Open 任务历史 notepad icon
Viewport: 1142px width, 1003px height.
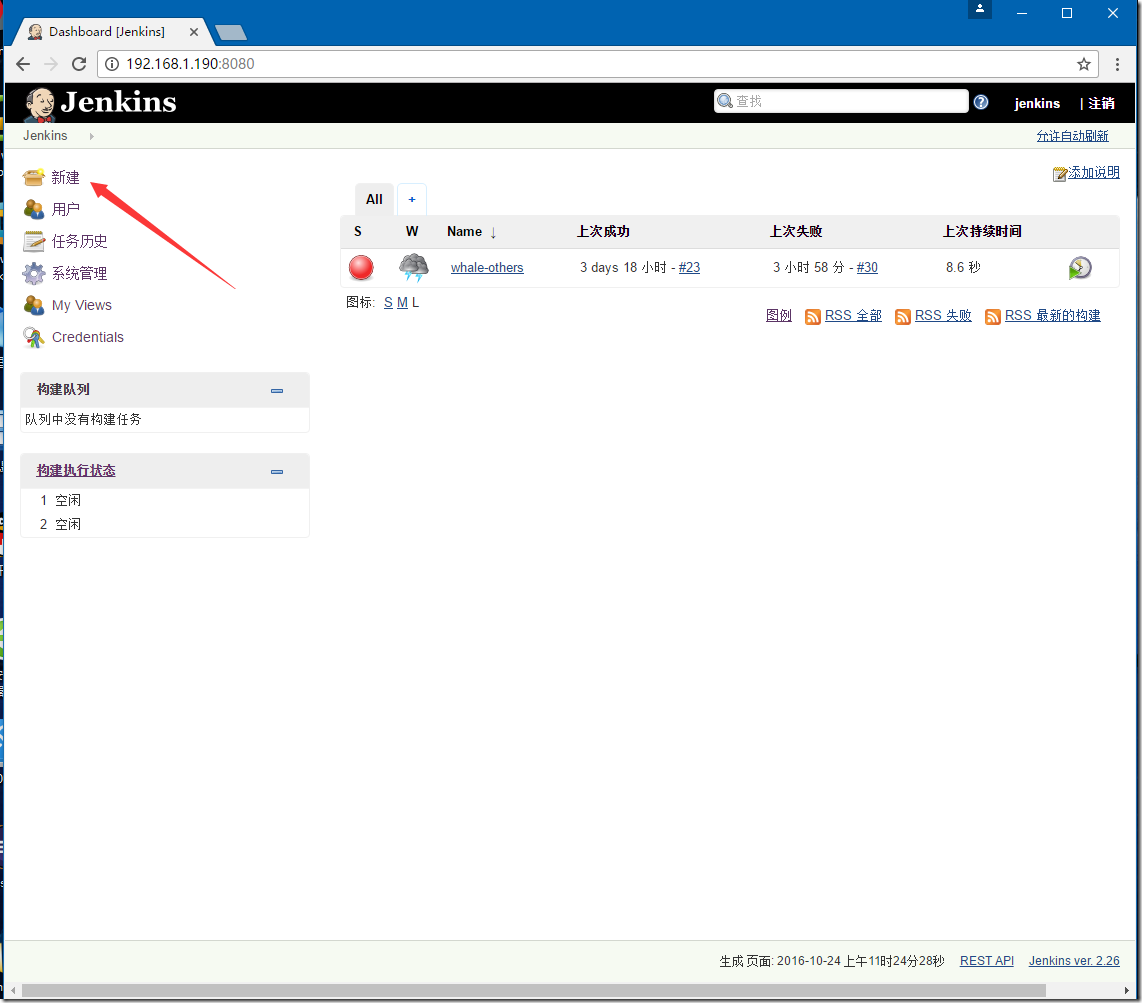(x=34, y=241)
